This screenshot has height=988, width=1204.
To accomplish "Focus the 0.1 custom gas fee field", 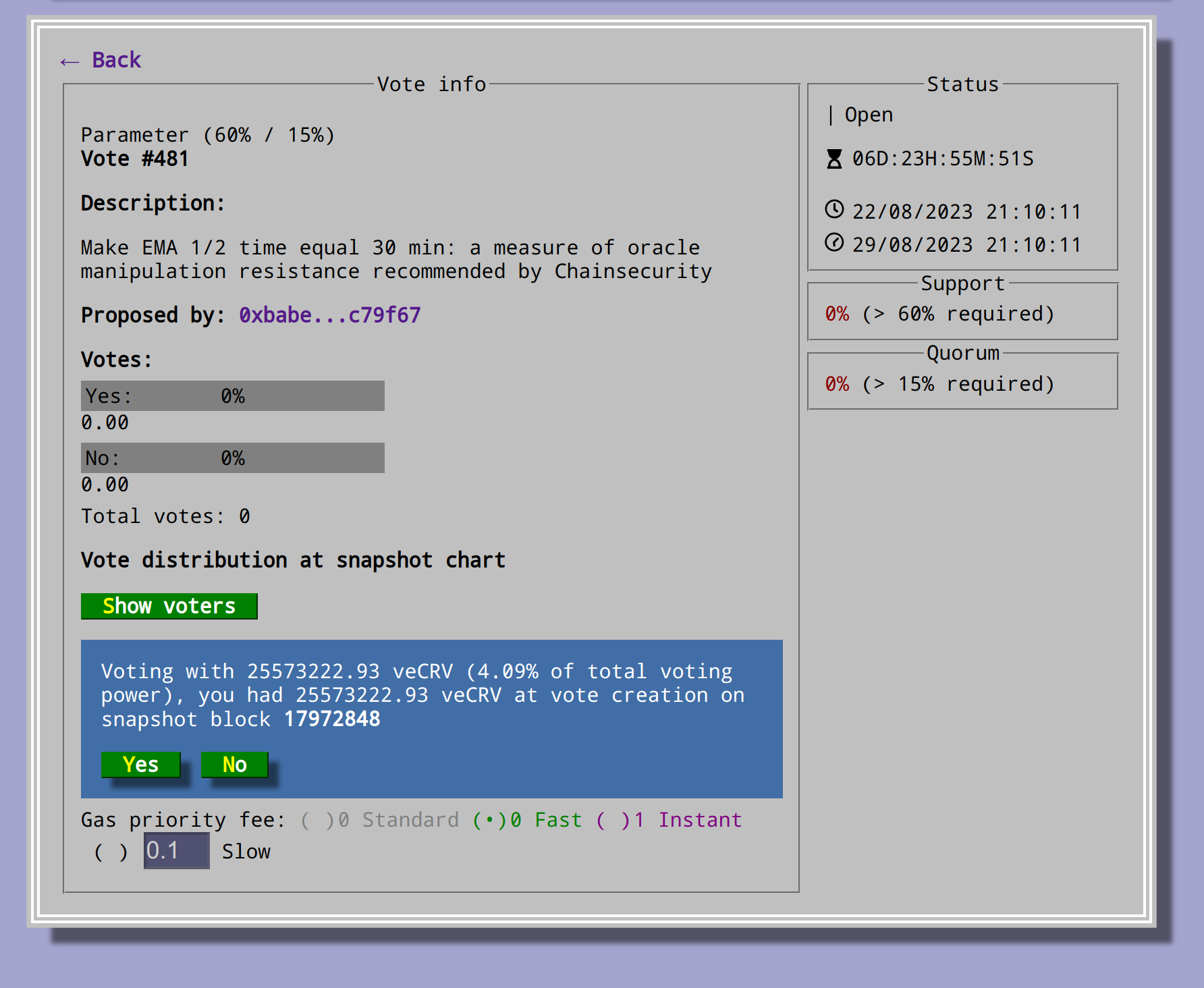I will (x=176, y=851).
